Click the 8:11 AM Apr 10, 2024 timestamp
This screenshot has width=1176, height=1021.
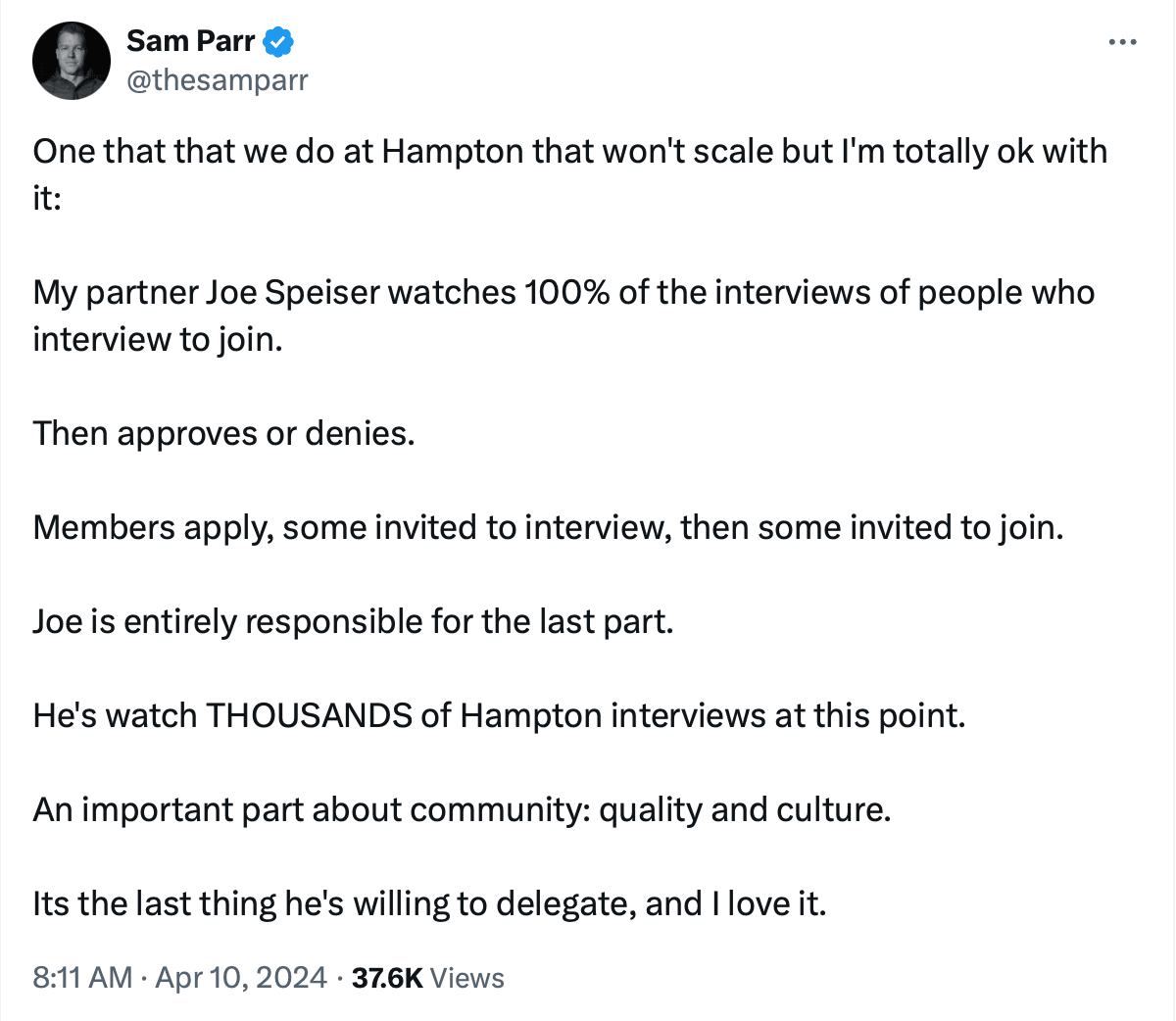click(179, 977)
